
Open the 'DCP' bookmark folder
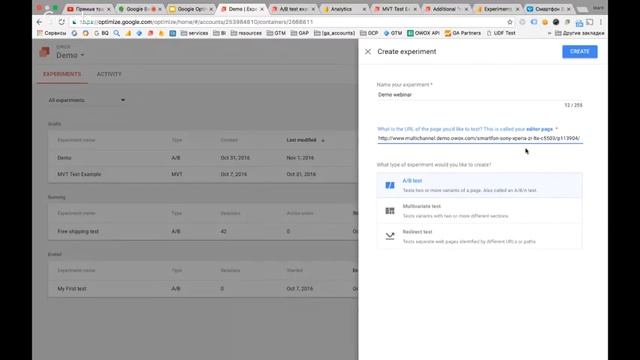369,33
